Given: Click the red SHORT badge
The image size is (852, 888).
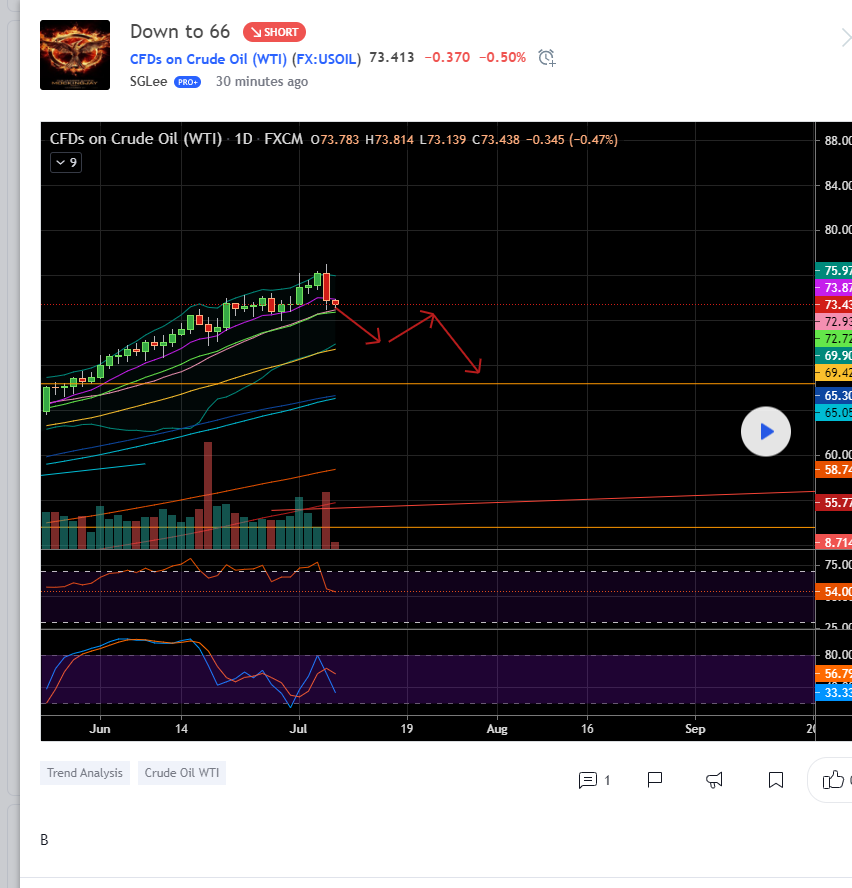Looking at the screenshot, I should click(x=274, y=32).
